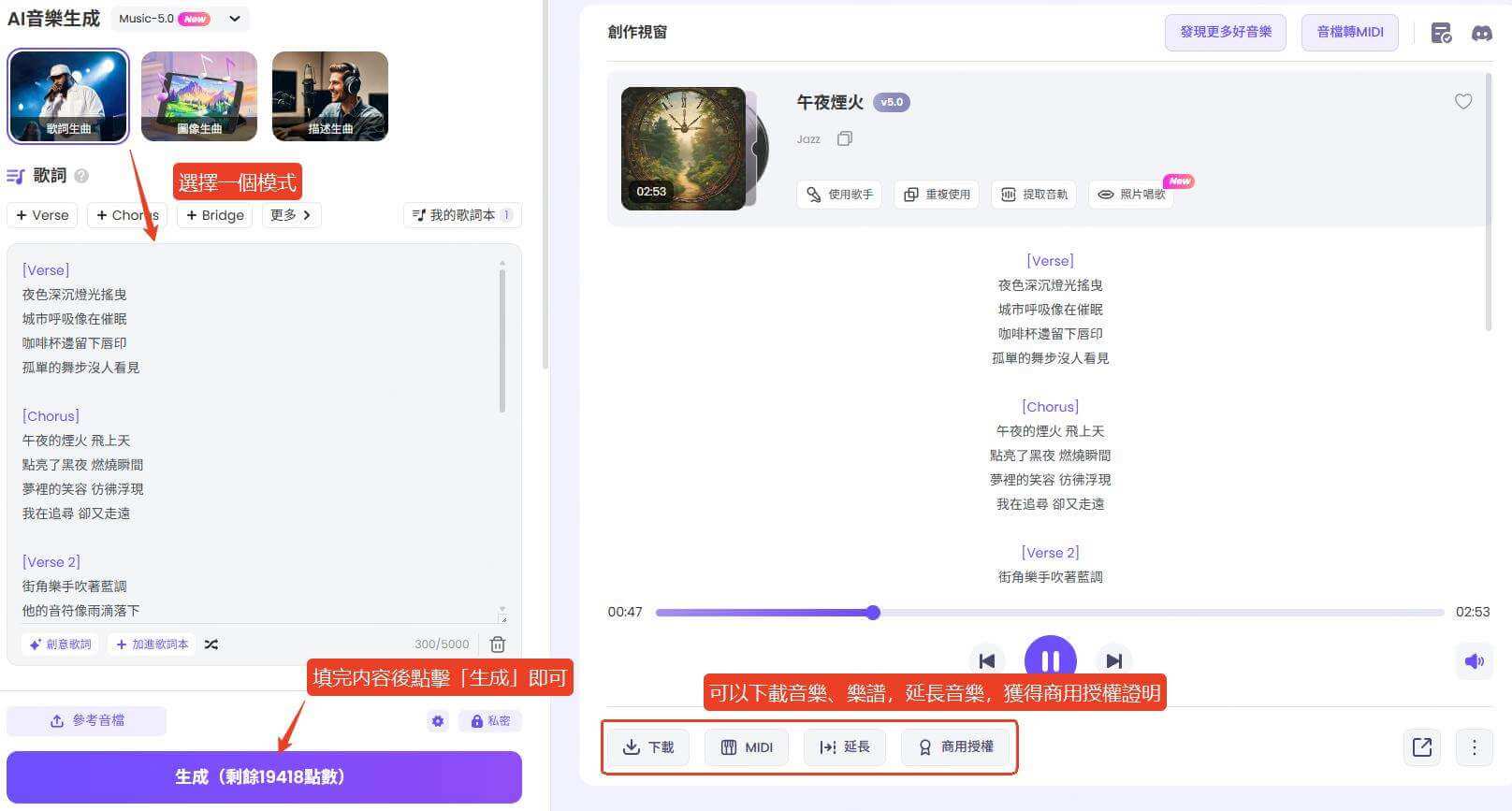Screen dimensions: 1512x811
Task: Click 加進歌詞本 to save lyrics
Action: coord(152,644)
